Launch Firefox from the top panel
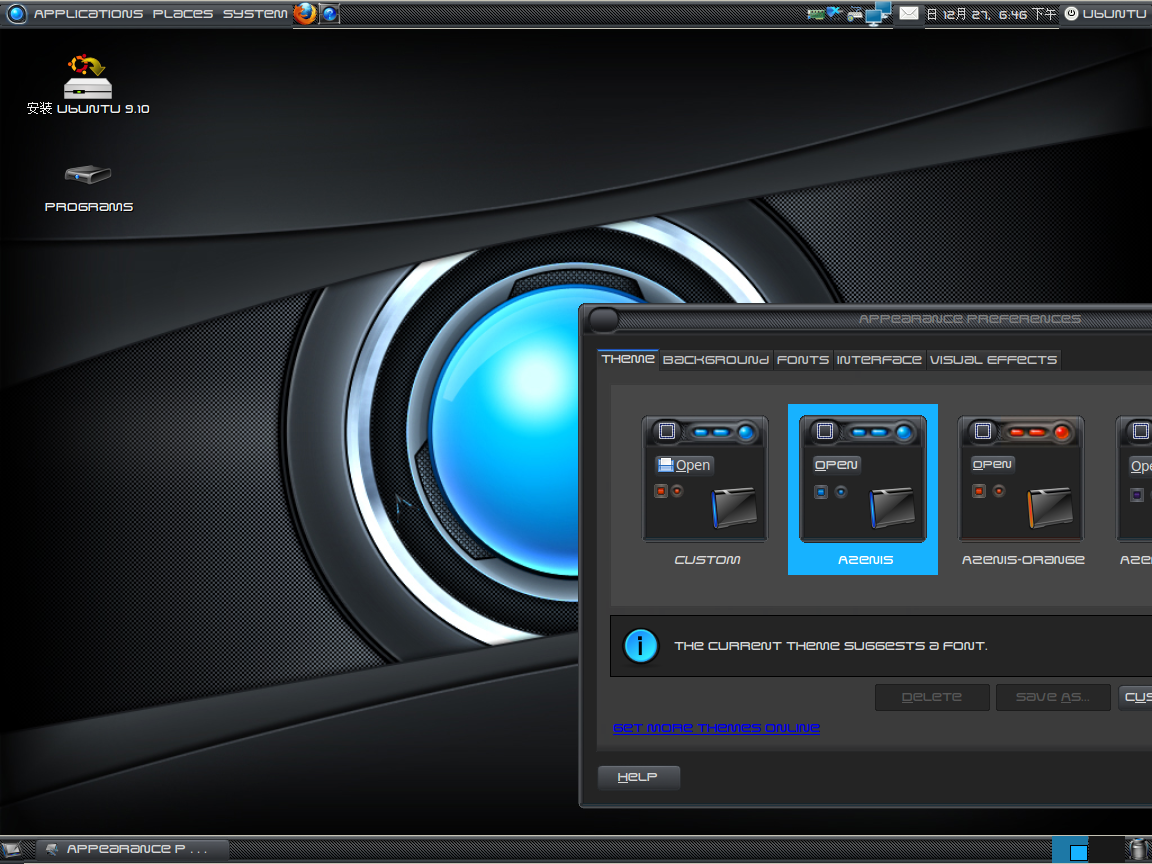 tap(307, 14)
